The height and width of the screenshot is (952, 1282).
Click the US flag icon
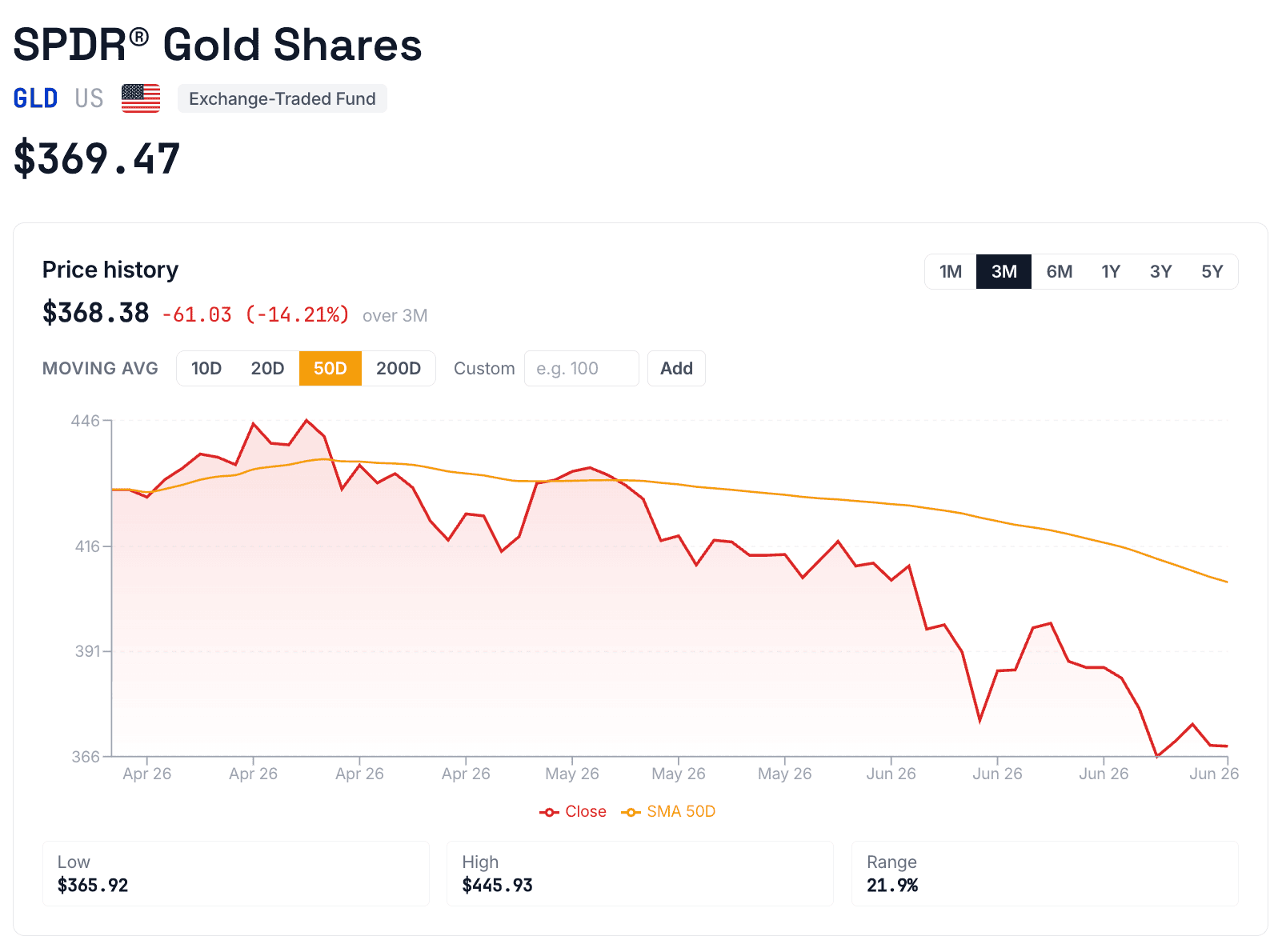[x=141, y=98]
